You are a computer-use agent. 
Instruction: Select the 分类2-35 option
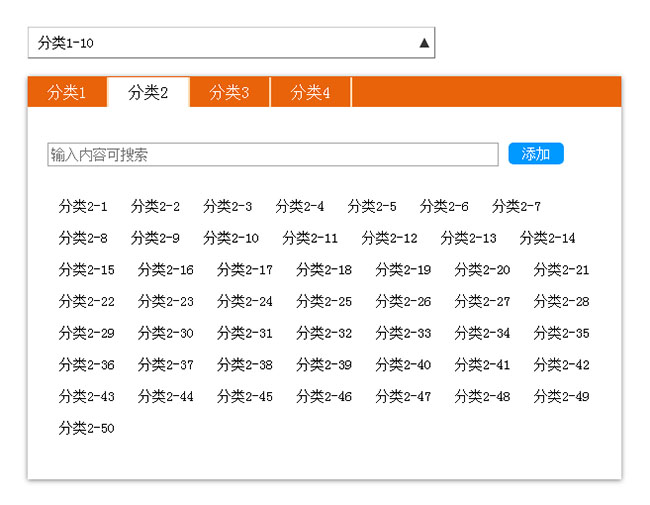(x=561, y=334)
